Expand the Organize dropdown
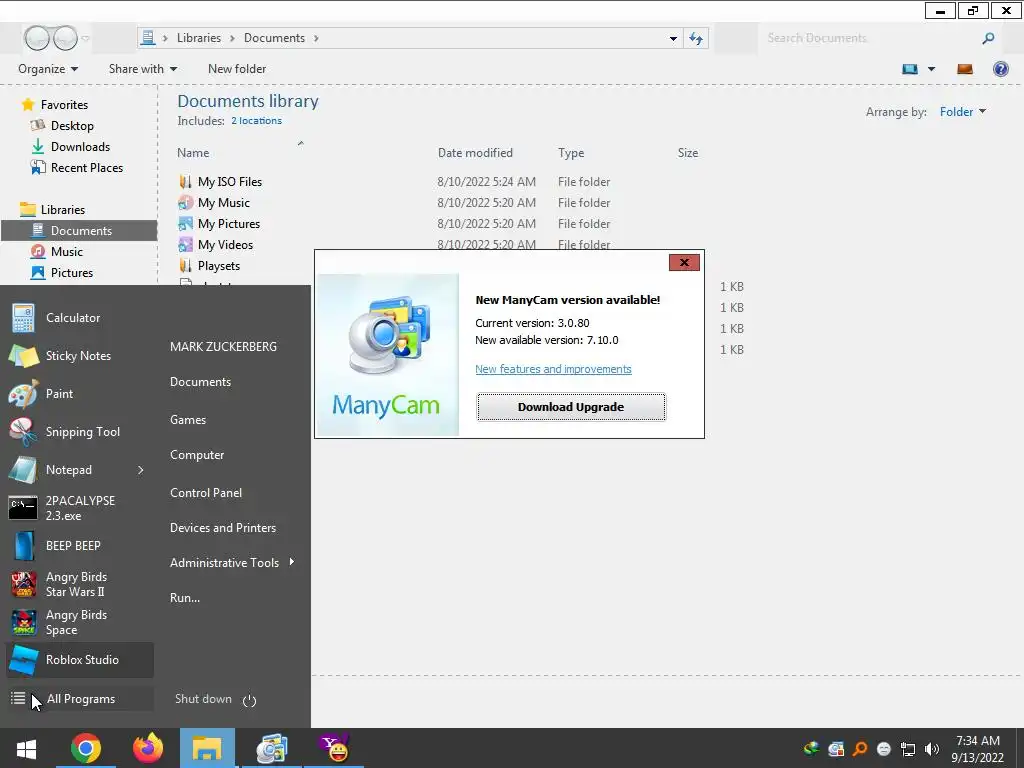1024x768 pixels. coord(48,69)
